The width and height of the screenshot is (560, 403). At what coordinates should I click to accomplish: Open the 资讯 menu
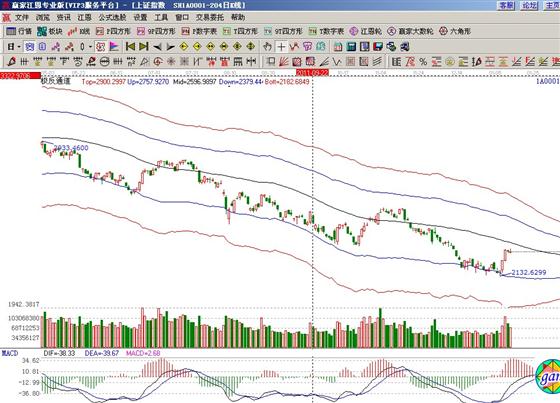(x=64, y=17)
